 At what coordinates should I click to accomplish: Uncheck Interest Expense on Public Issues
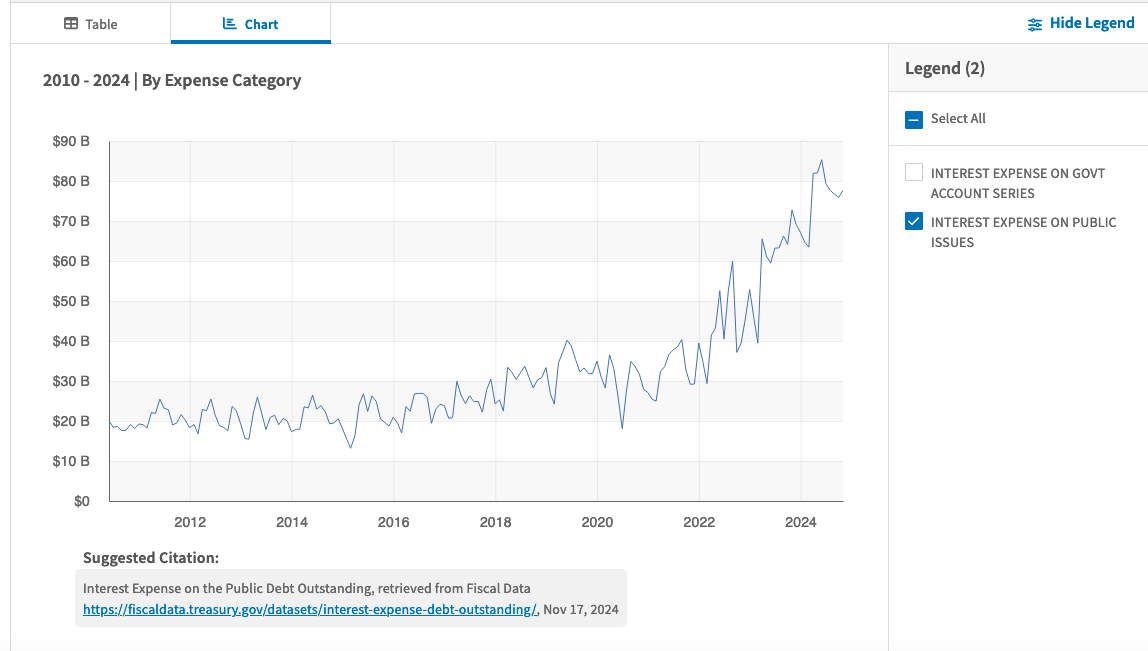[914, 221]
